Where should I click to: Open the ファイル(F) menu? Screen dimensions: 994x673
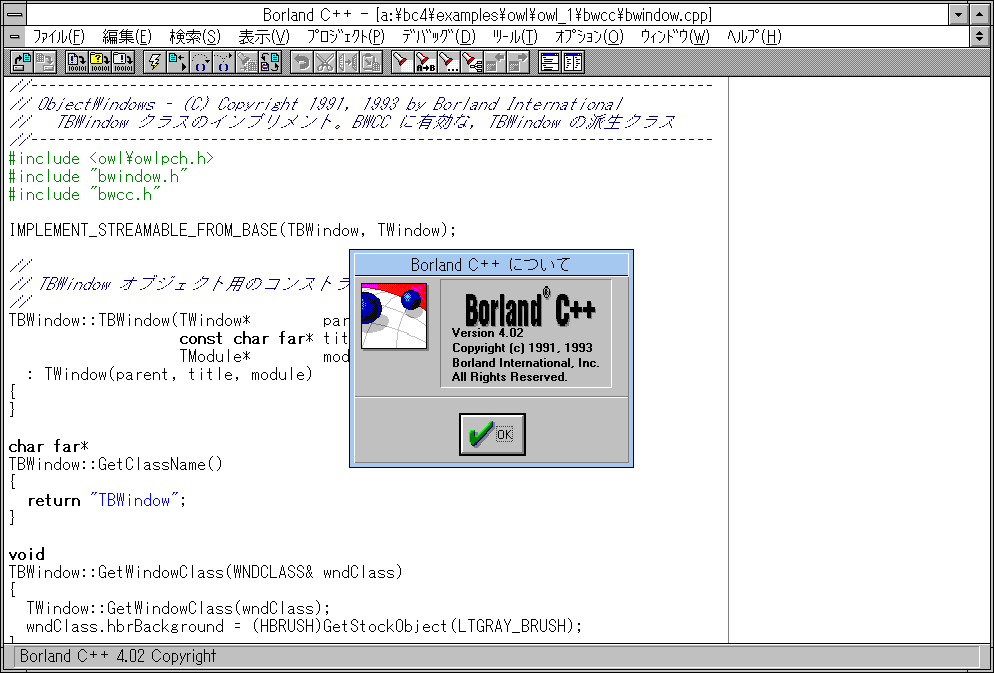click(x=58, y=37)
